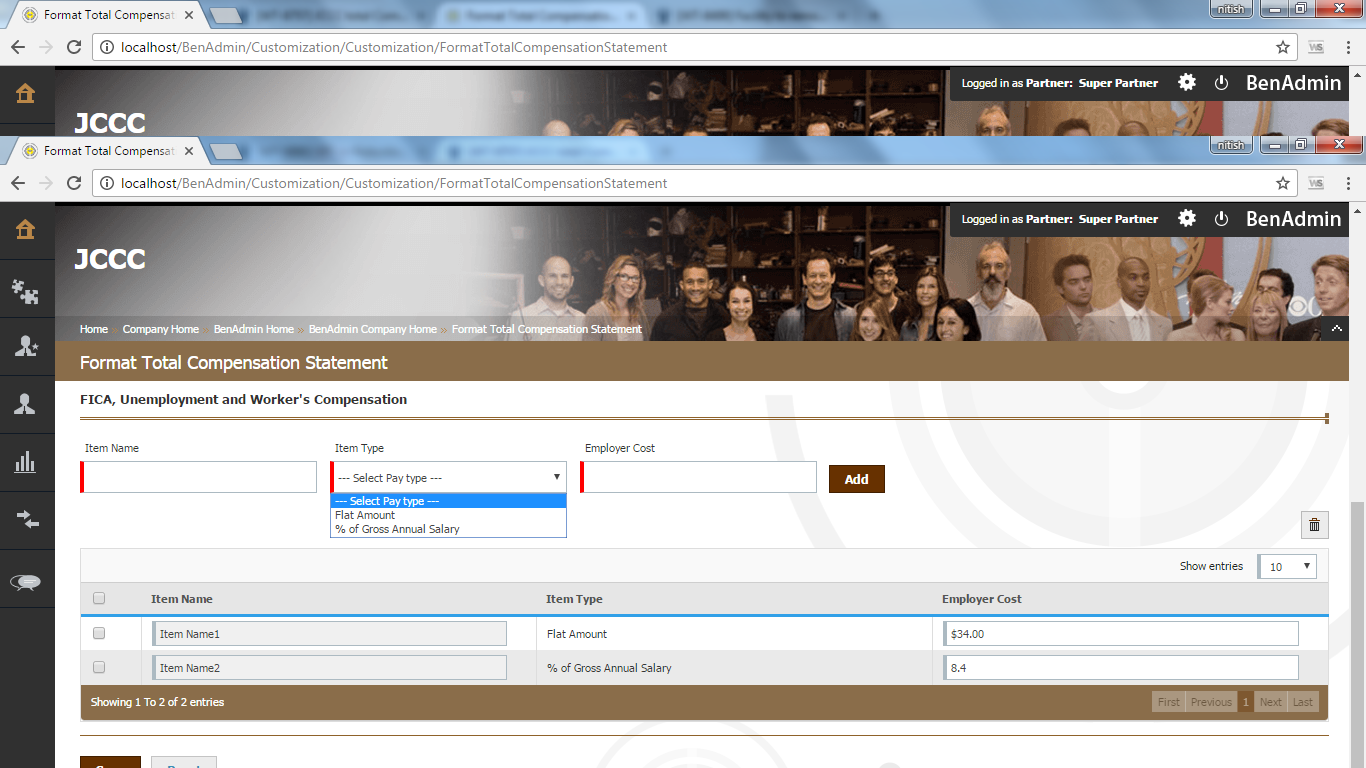This screenshot has height=768, width=1366.
Task: Open Chrome menu in the front window
Action: tap(1347, 183)
